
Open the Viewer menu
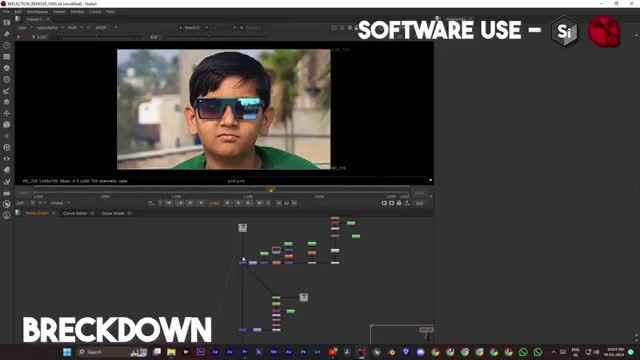click(59, 12)
